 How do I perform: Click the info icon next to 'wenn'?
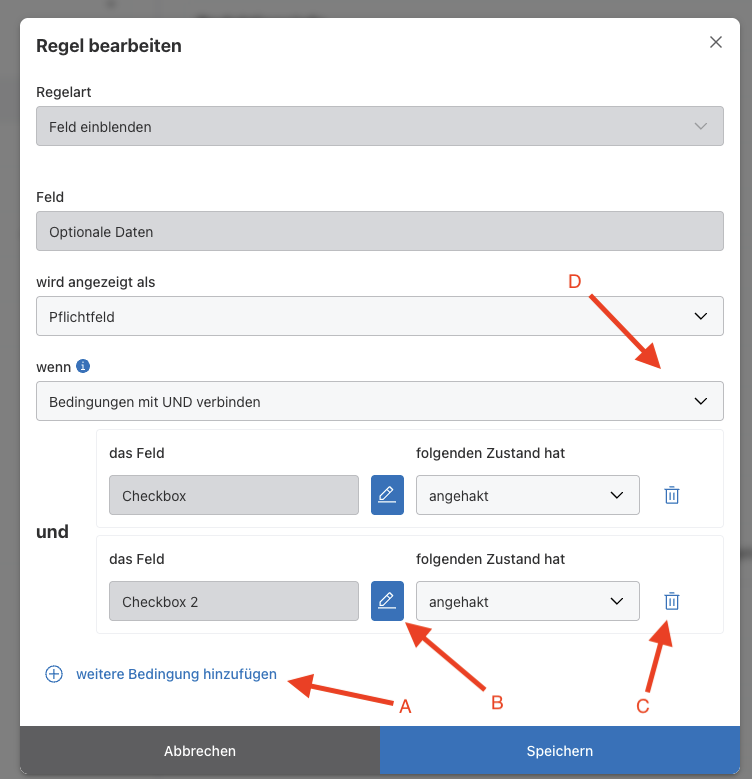[x=84, y=367]
